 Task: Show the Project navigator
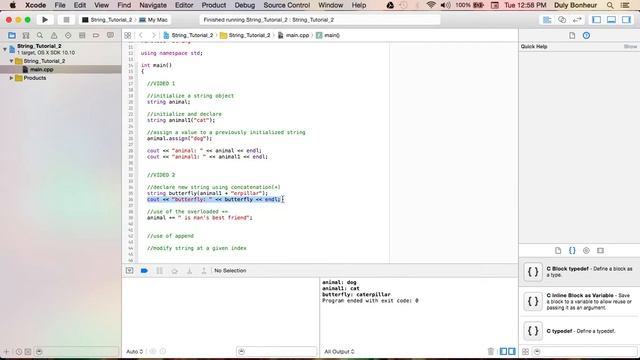coord(12,36)
